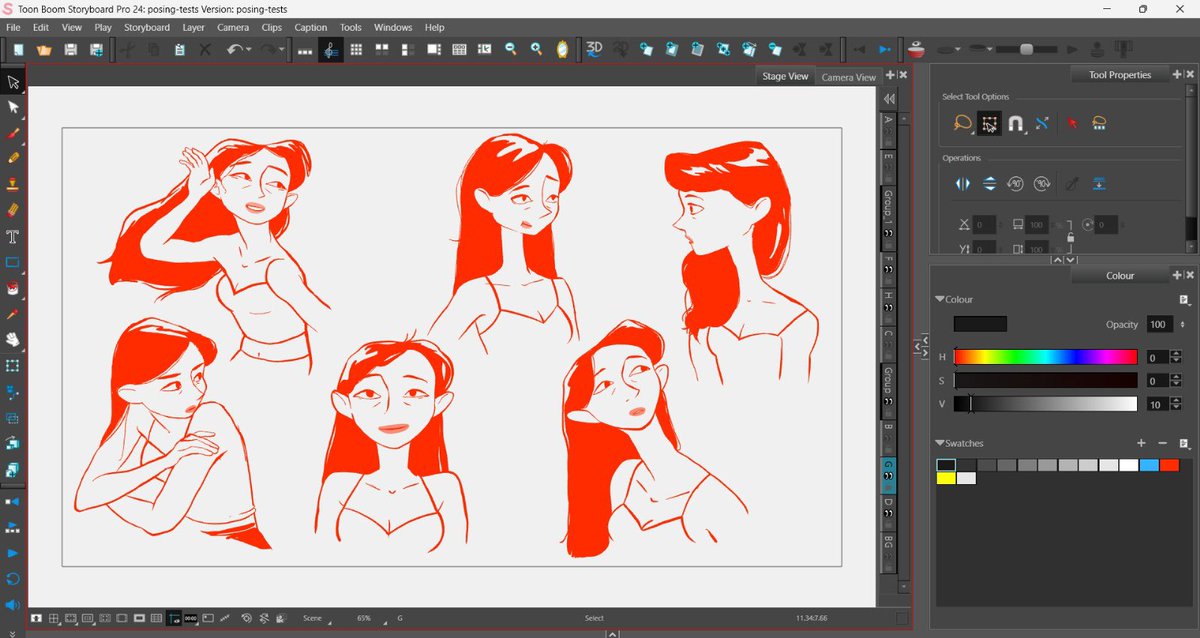The height and width of the screenshot is (638, 1200).
Task: Click the current colour preview box
Action: 980,324
